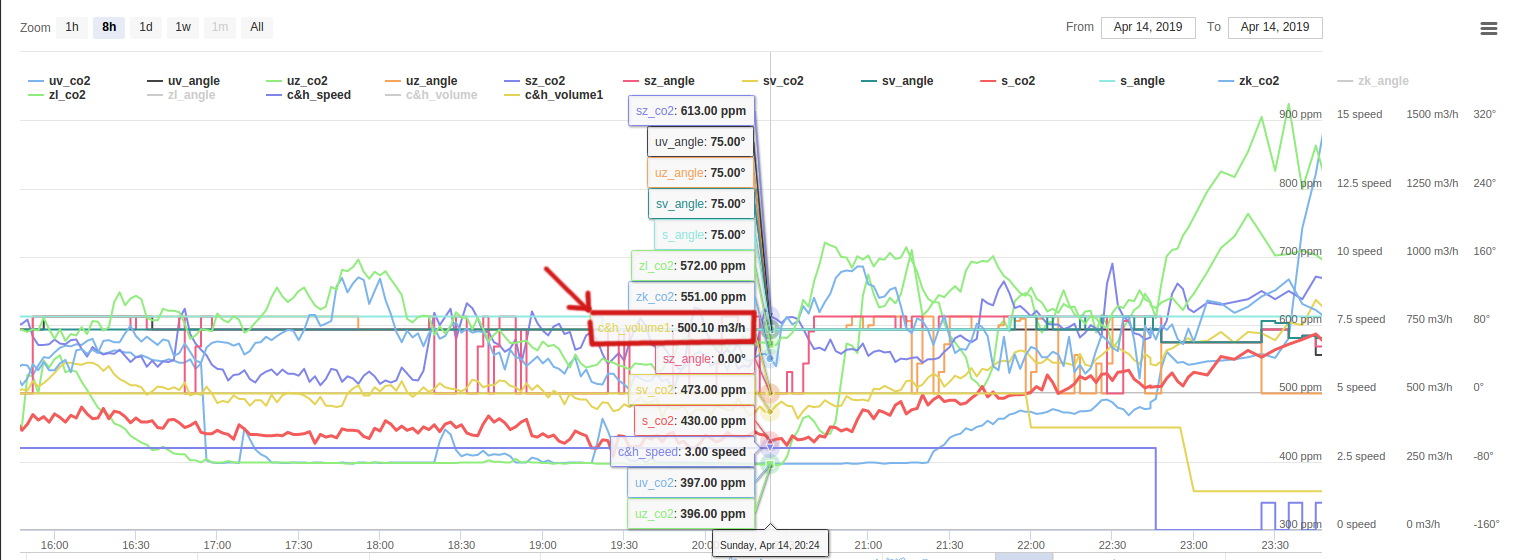Click the s_co2 430.00 ppm tooltip
The height and width of the screenshot is (560, 1521).
pyautogui.click(x=694, y=421)
